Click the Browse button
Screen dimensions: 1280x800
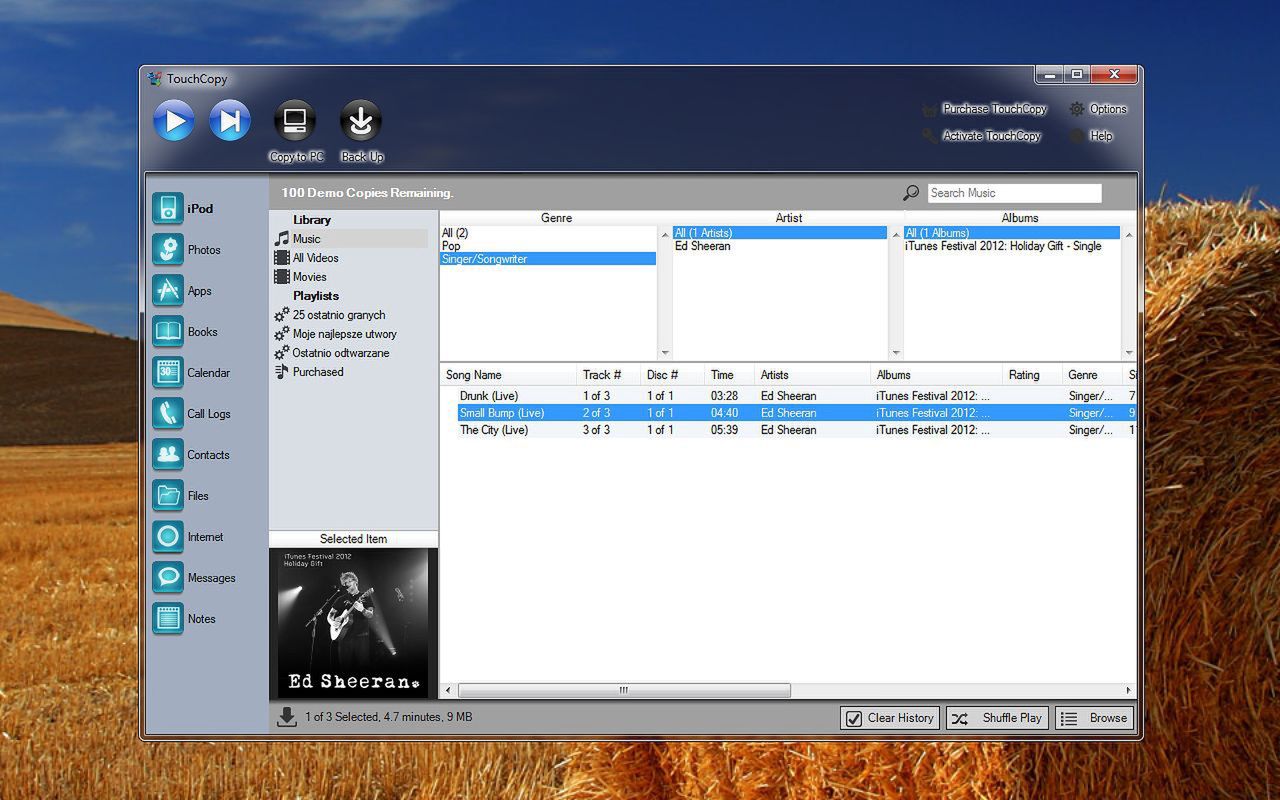pos(1095,717)
